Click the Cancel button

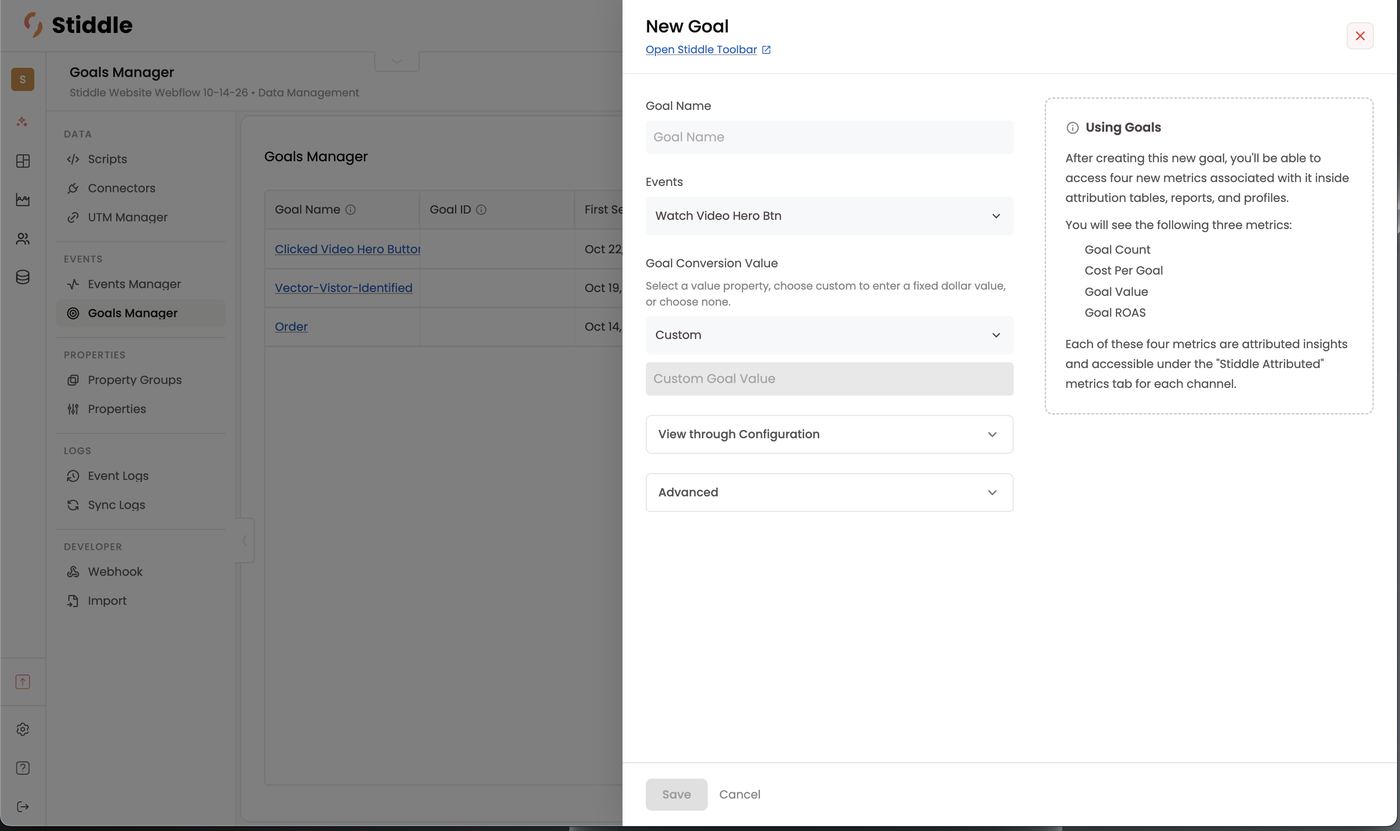tap(740, 794)
